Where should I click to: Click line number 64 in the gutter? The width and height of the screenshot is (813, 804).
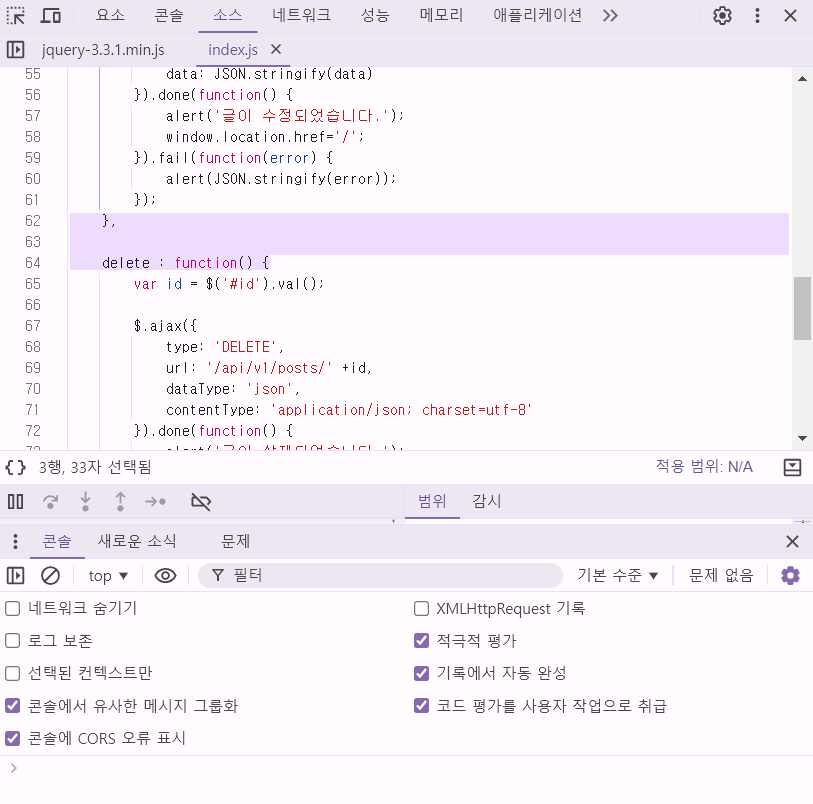(x=33, y=263)
